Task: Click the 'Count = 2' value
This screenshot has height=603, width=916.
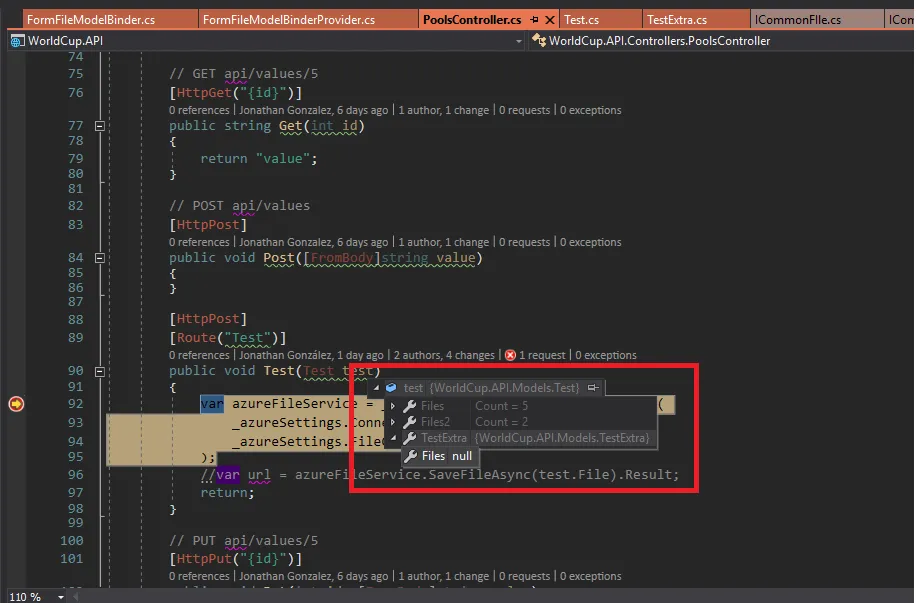Action: [501, 422]
